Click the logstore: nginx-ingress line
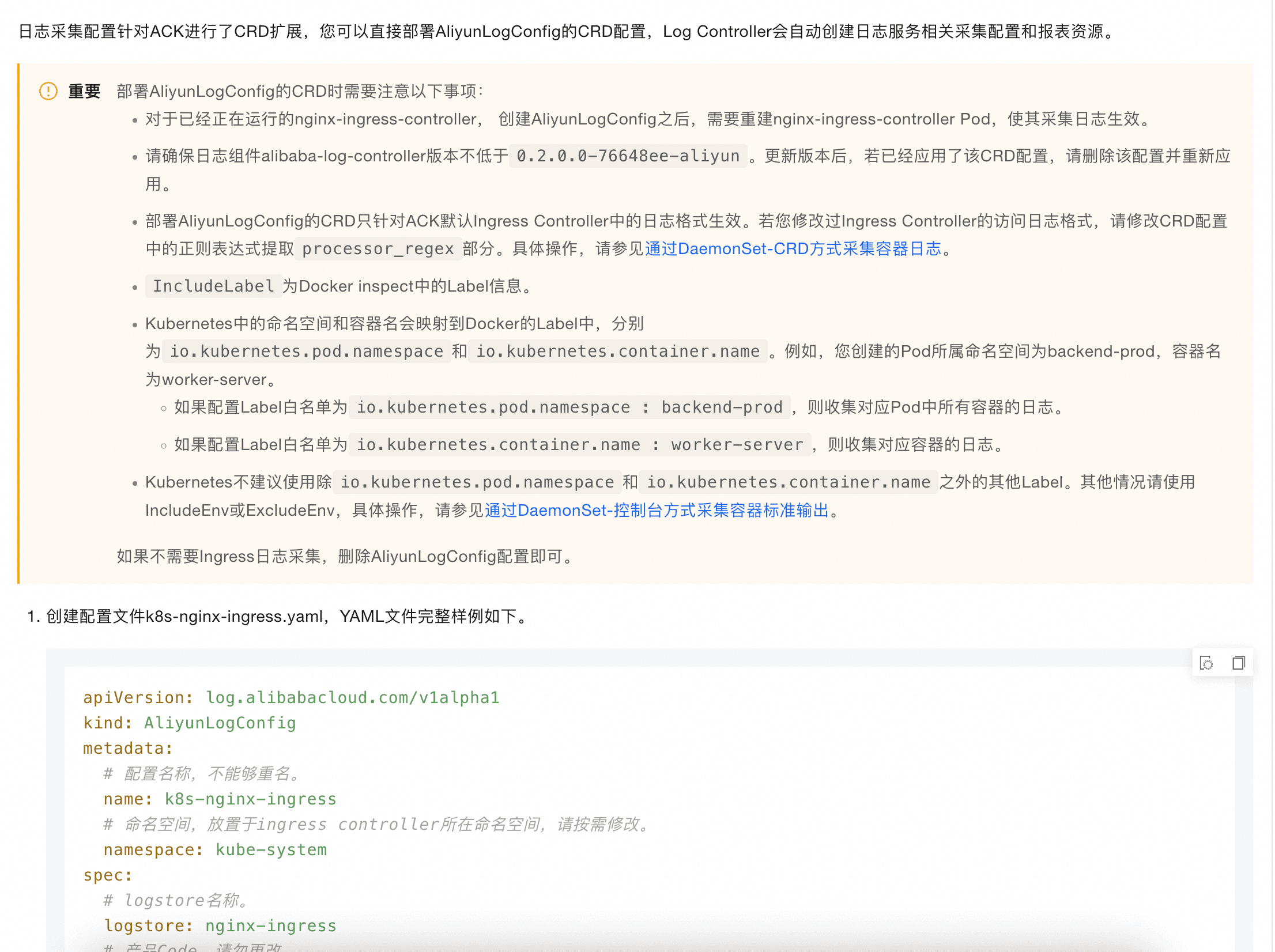The image size is (1275, 952). 220,926
